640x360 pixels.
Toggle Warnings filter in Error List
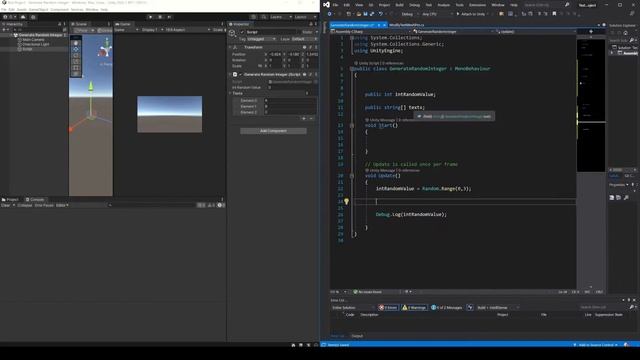414,307
